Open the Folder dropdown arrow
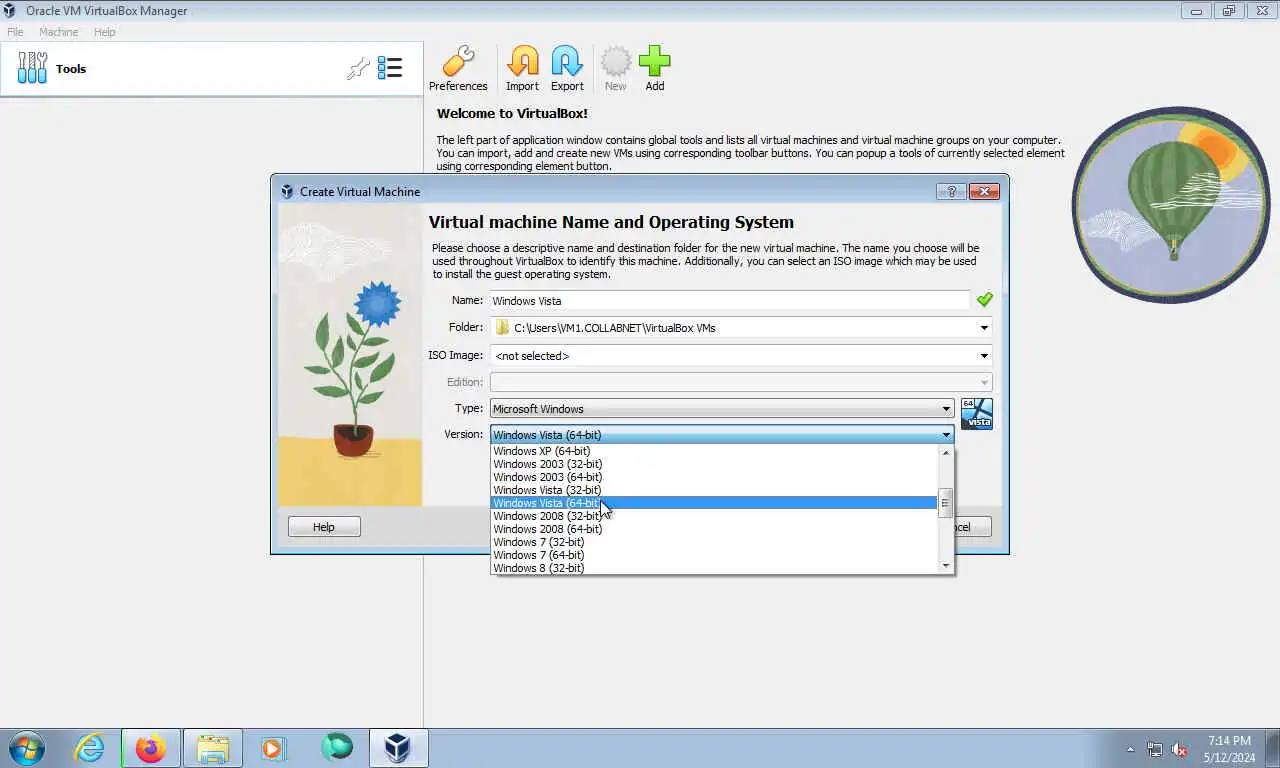 tap(984, 327)
